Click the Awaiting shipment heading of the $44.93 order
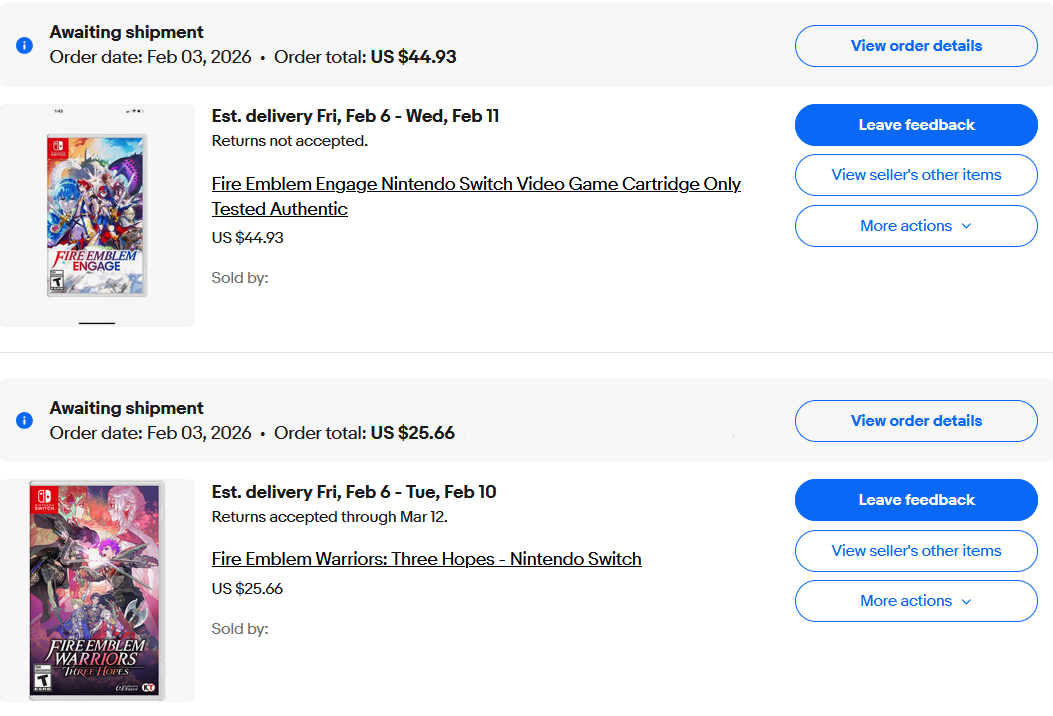 pos(127,32)
